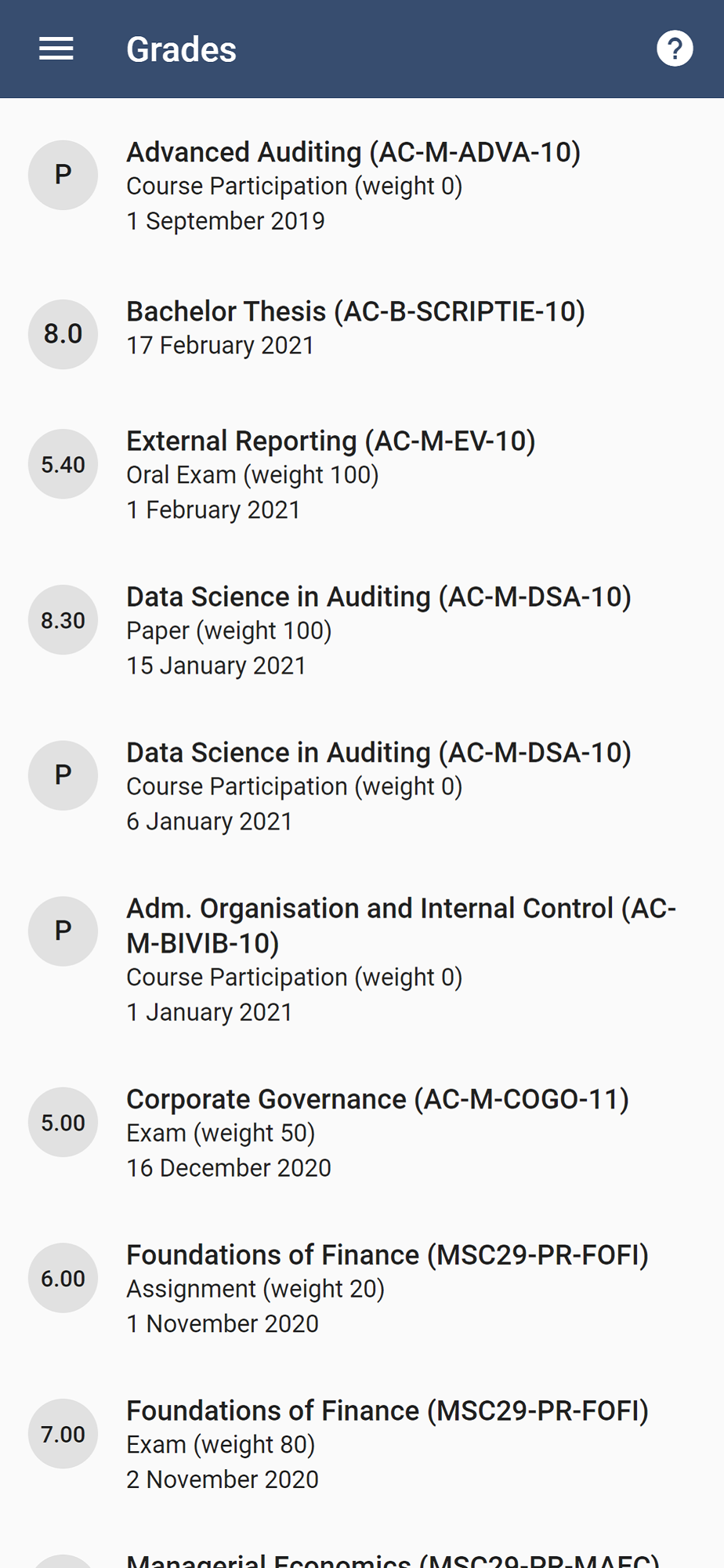Click the P badge for Advanced Auditing
The width and height of the screenshot is (724, 1568).
click(63, 175)
